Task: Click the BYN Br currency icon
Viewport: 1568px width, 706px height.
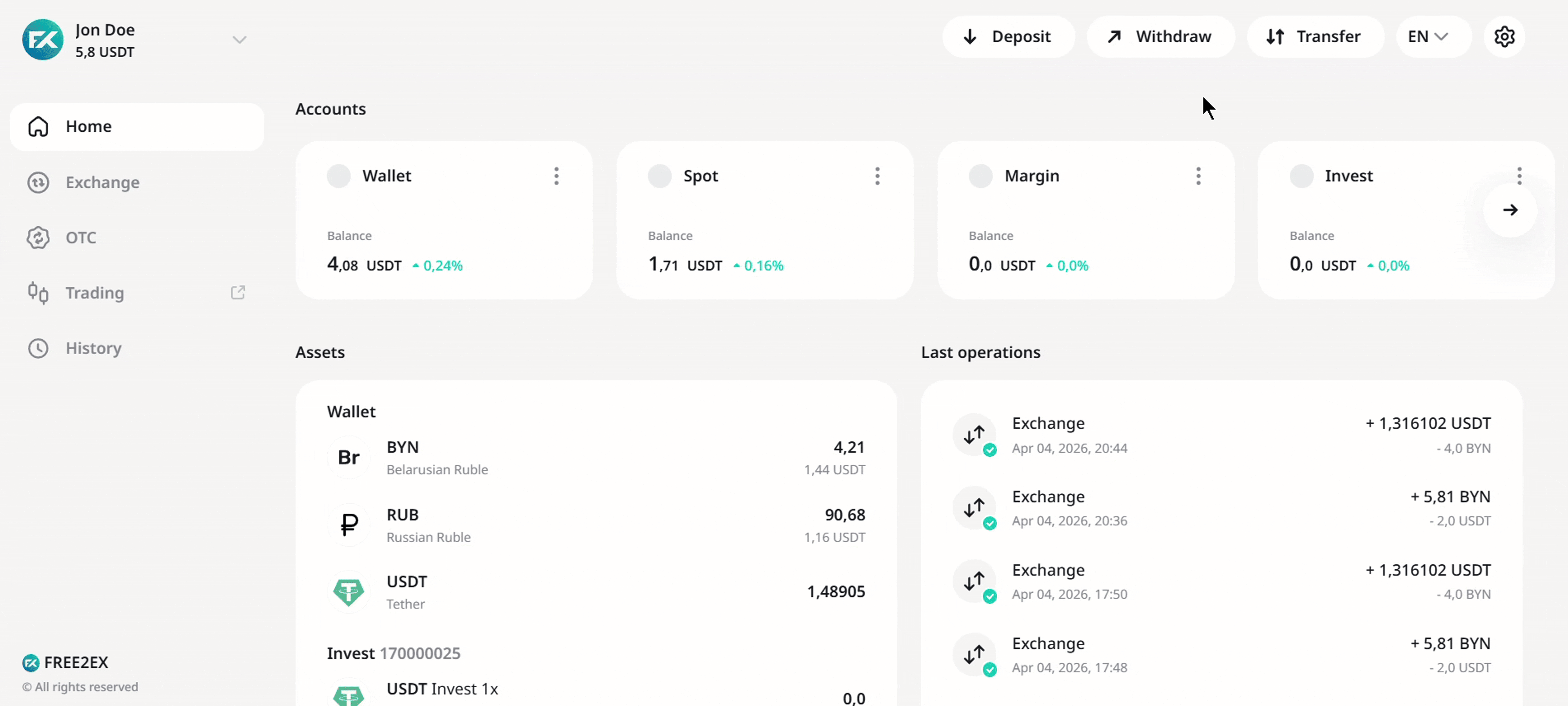Action: point(349,457)
